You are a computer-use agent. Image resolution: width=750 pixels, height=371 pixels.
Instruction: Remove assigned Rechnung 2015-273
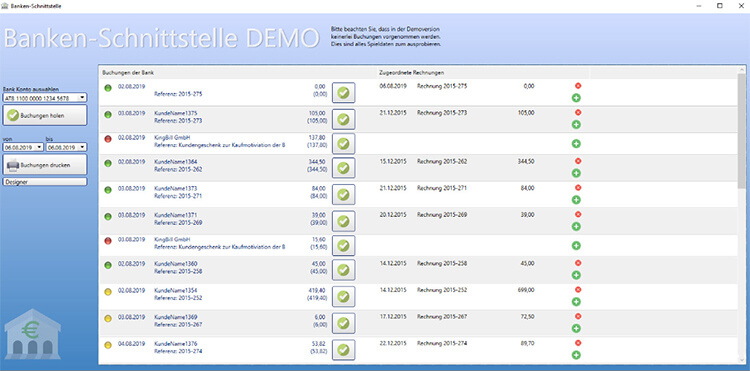click(578, 113)
